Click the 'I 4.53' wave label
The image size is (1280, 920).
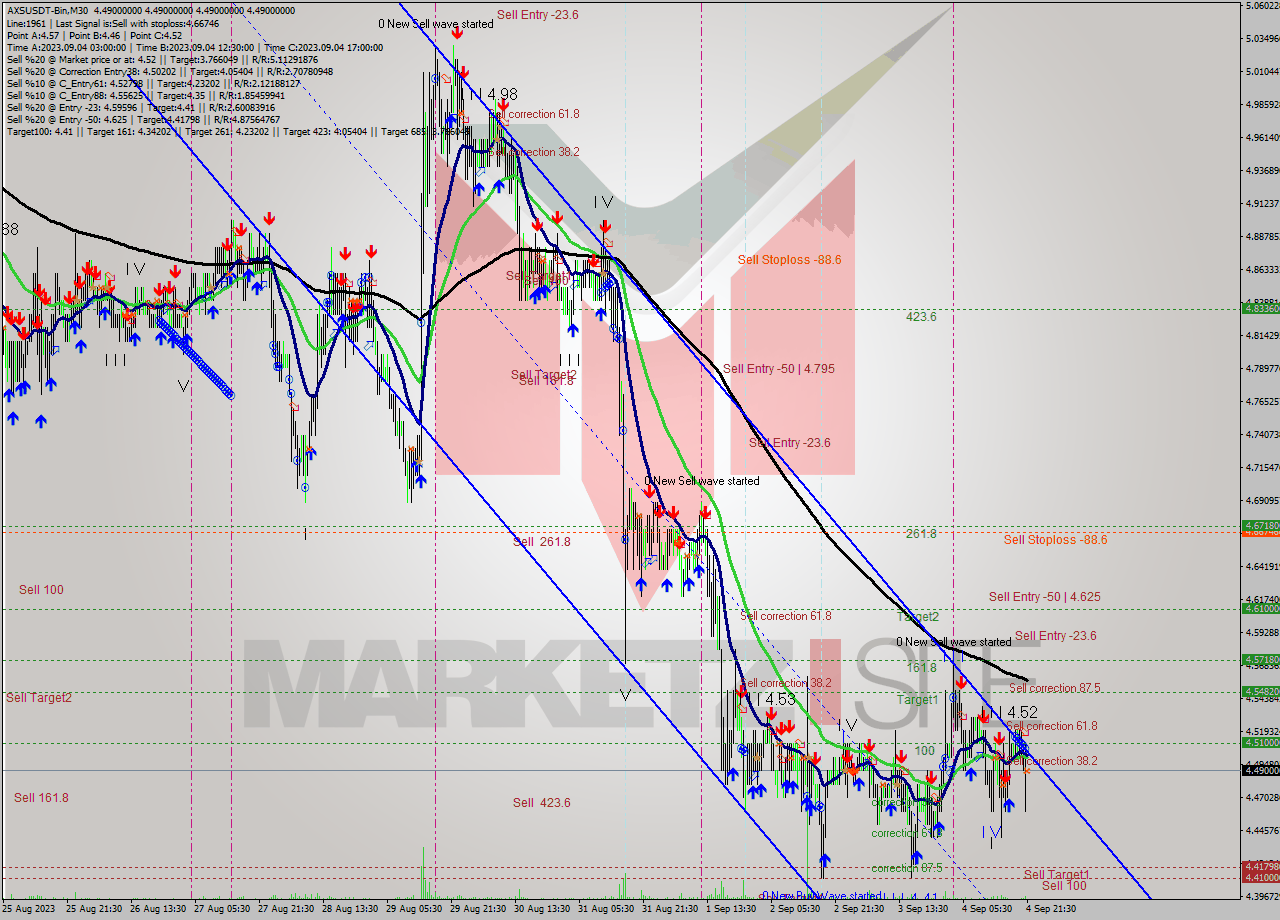tap(775, 699)
